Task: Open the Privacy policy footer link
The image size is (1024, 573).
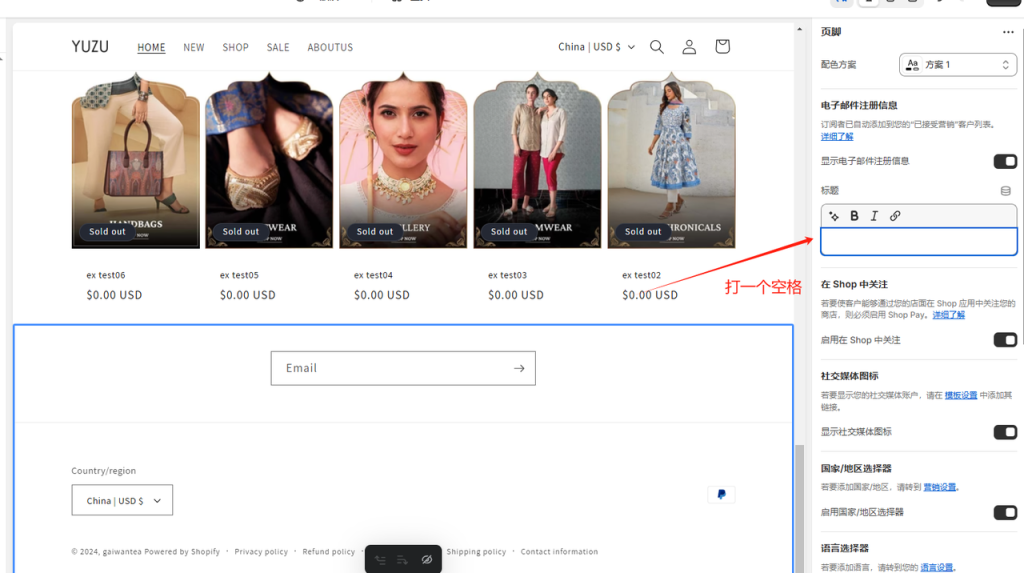Action: [x=261, y=552]
